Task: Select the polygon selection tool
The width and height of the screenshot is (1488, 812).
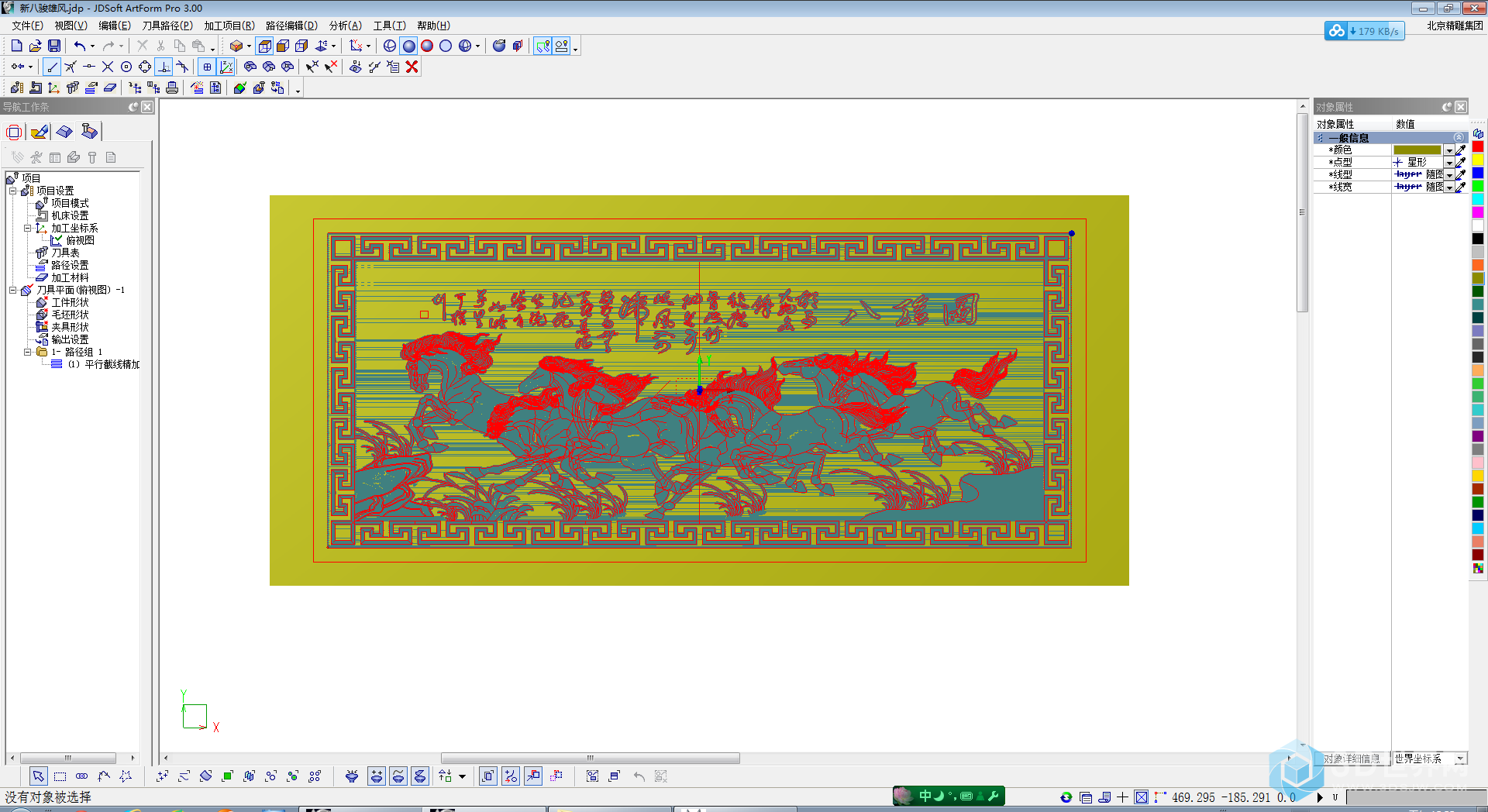Action: coord(126,776)
